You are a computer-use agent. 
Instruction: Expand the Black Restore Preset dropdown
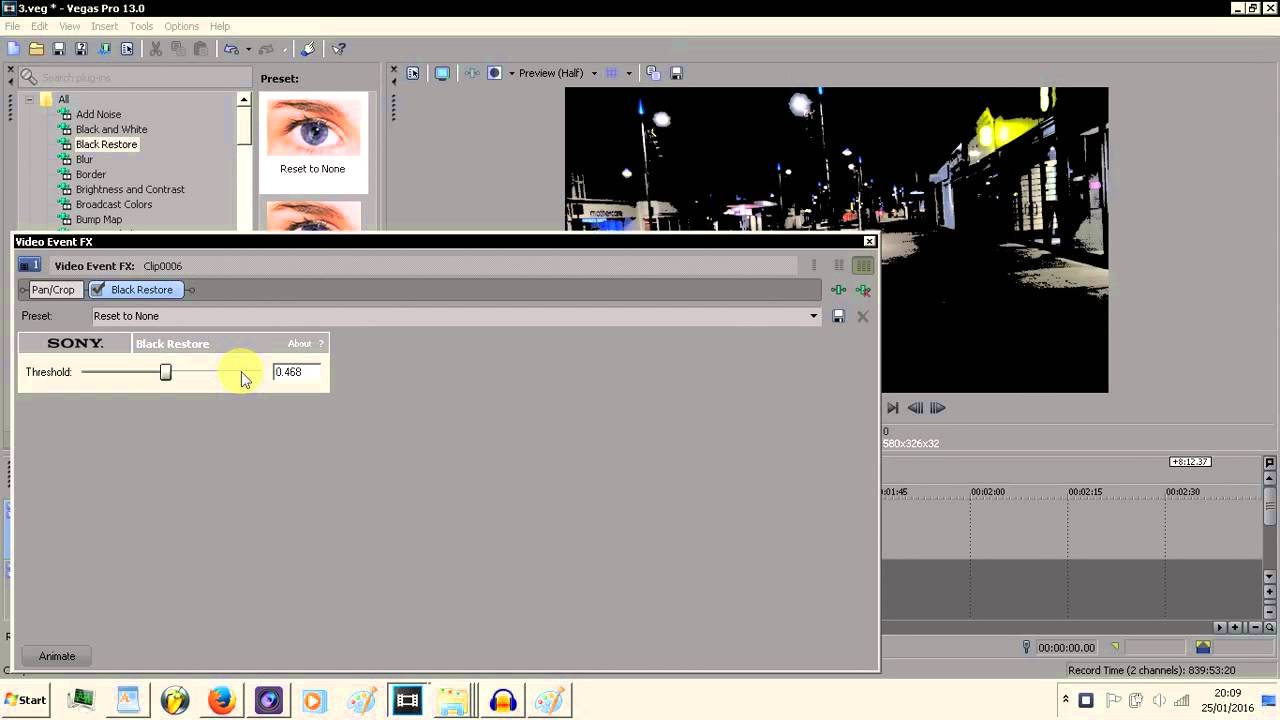click(813, 316)
